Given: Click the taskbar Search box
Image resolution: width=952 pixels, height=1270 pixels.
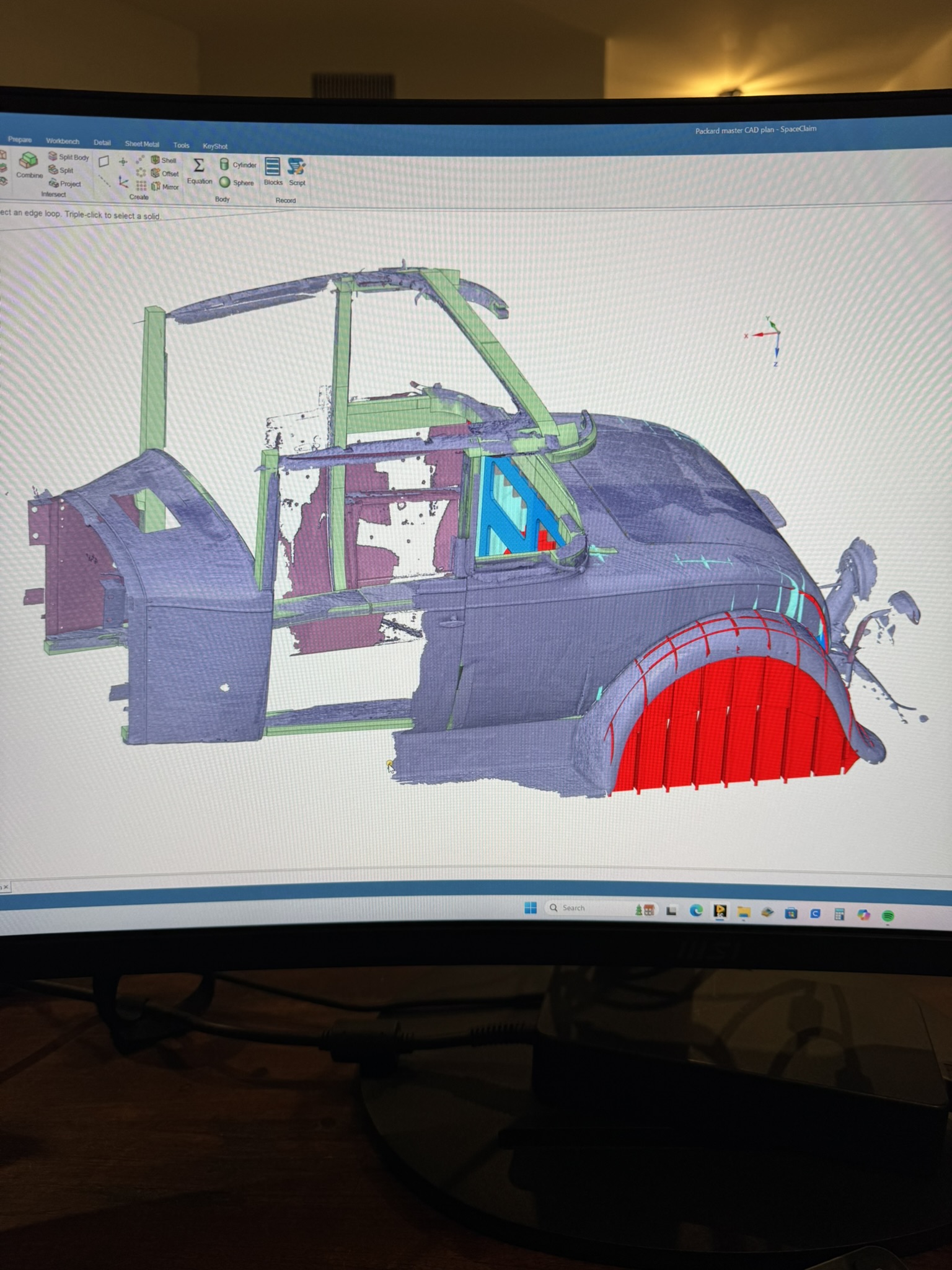Looking at the screenshot, I should (x=601, y=908).
